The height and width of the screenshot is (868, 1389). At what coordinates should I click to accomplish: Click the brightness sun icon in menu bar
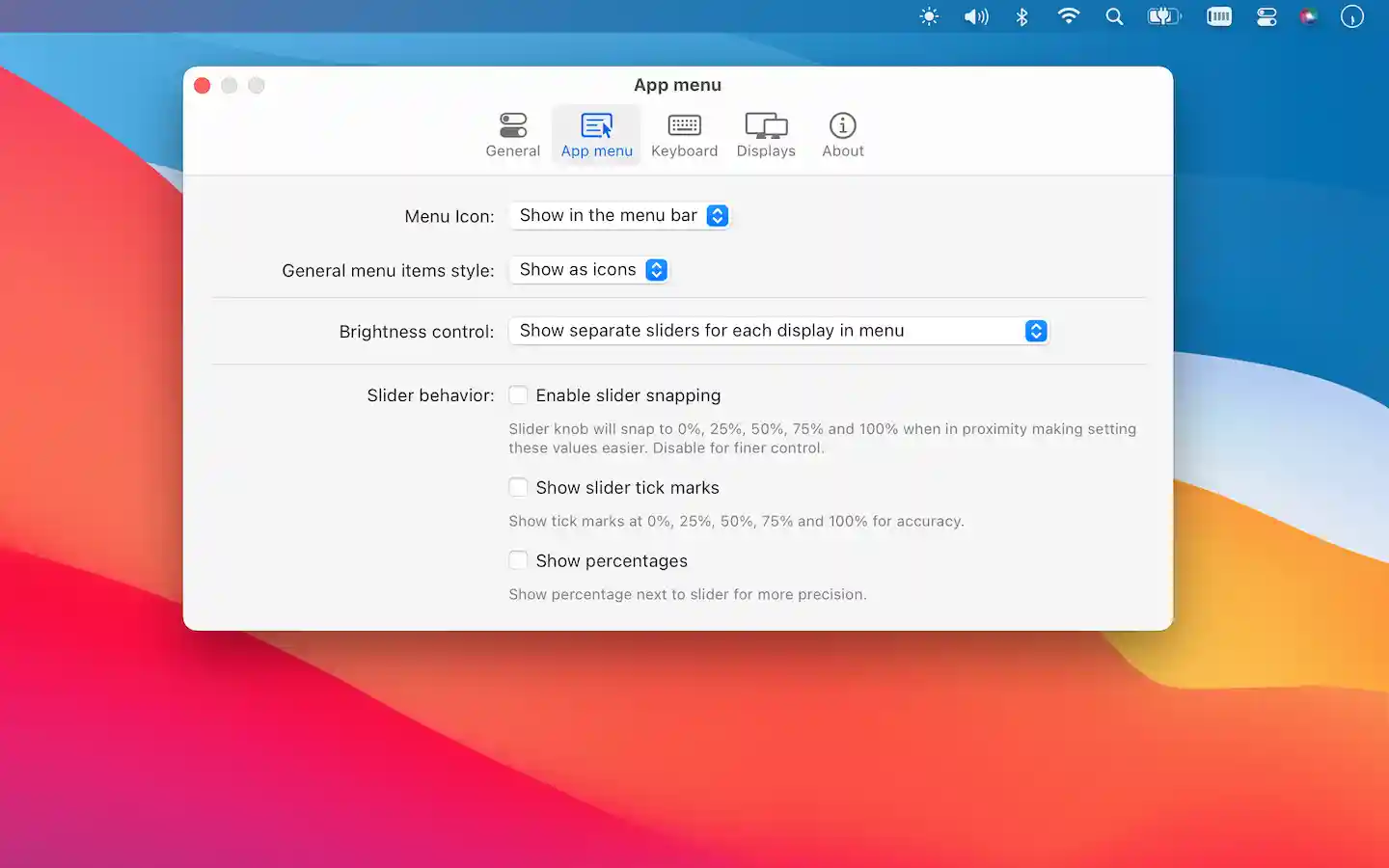[x=929, y=16]
